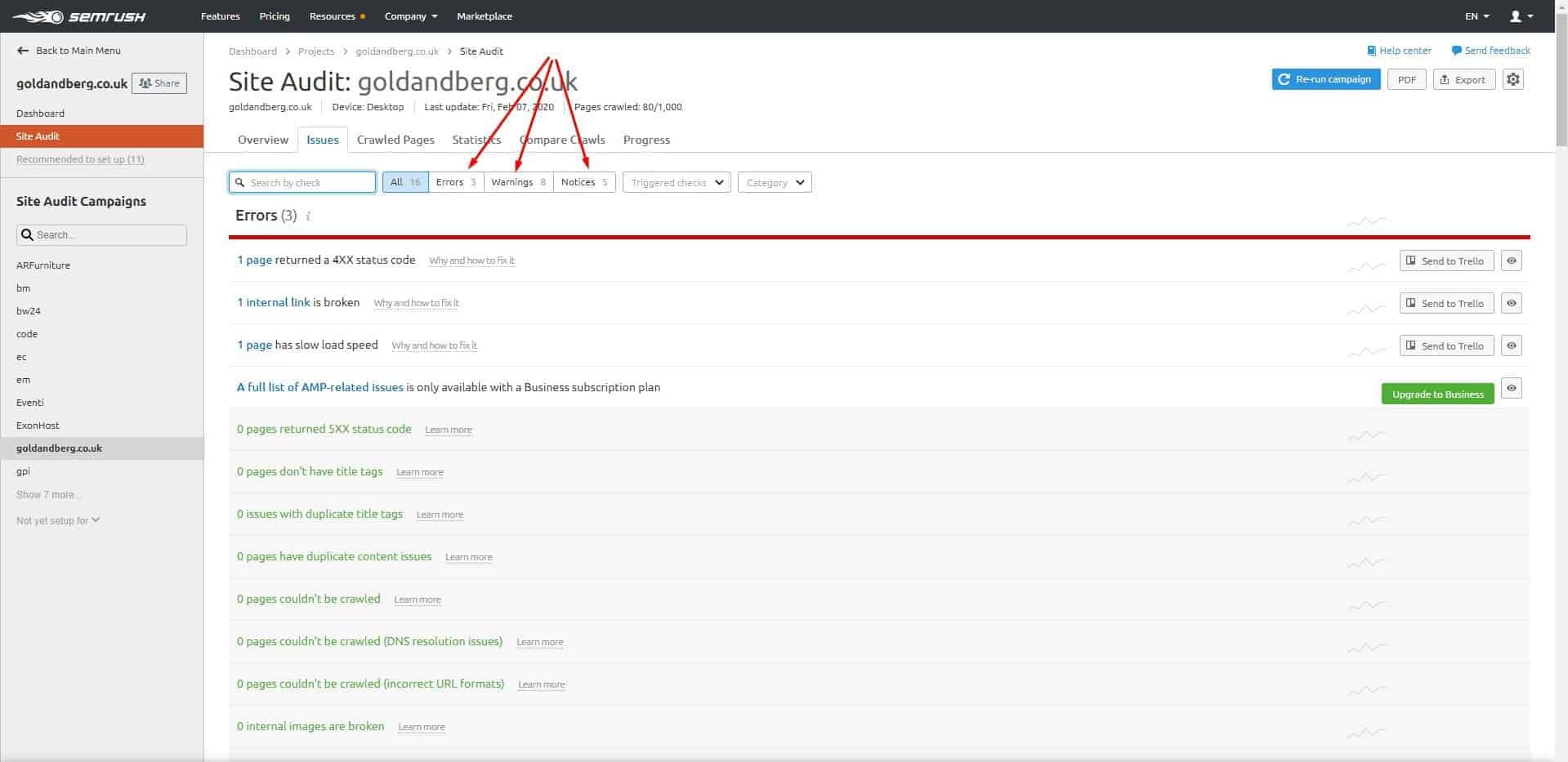The height and width of the screenshot is (762, 1568).
Task: Open Features in top menu
Action: coord(221,16)
